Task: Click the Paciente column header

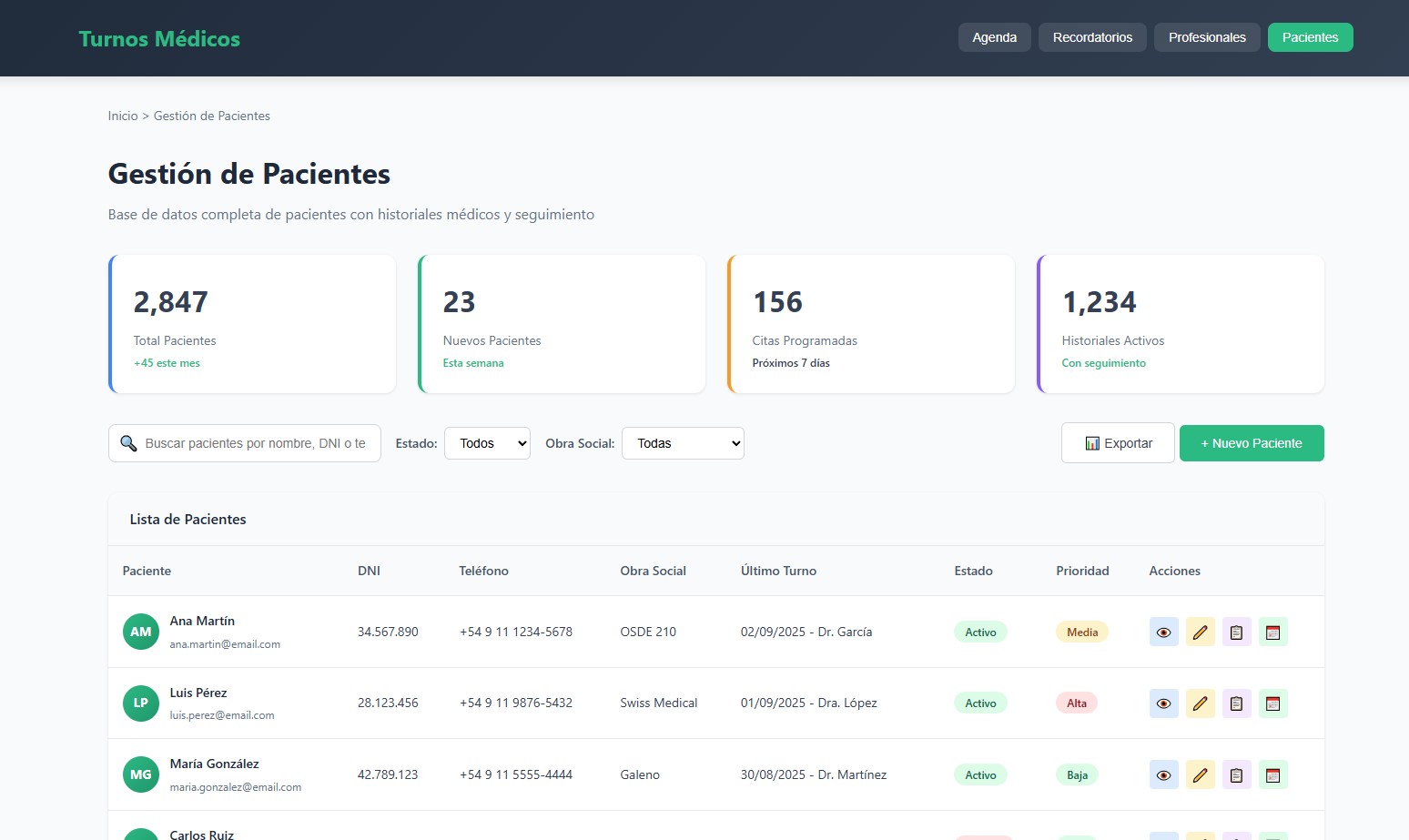Action: tap(147, 571)
